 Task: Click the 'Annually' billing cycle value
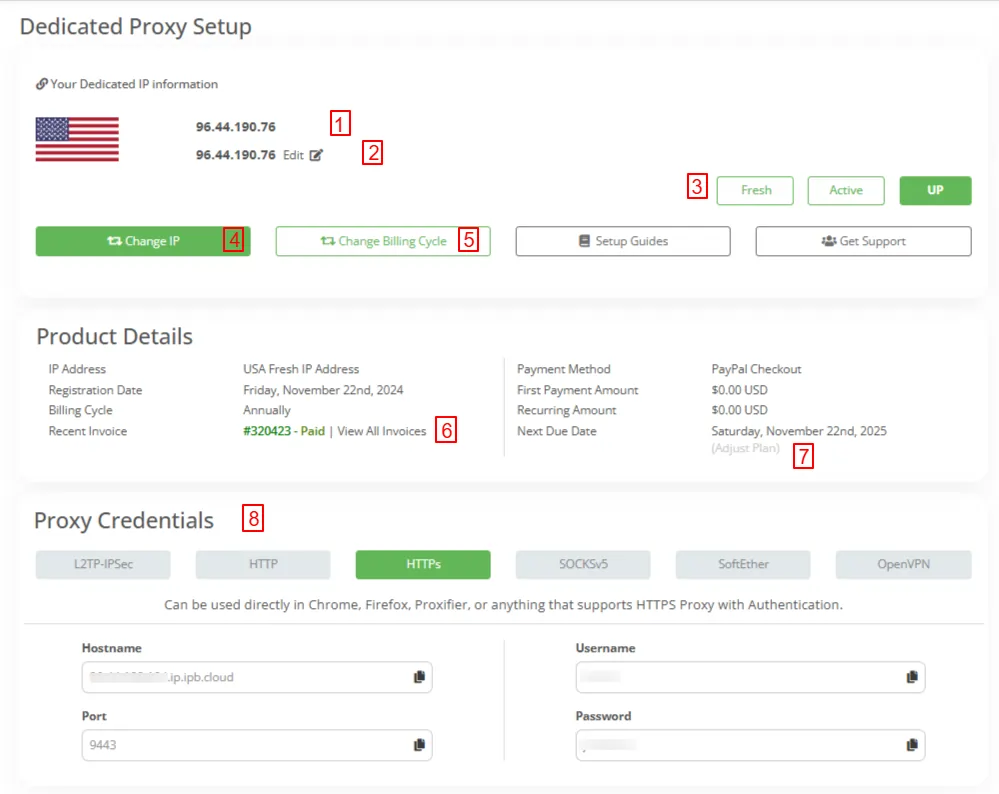pyautogui.click(x=267, y=410)
